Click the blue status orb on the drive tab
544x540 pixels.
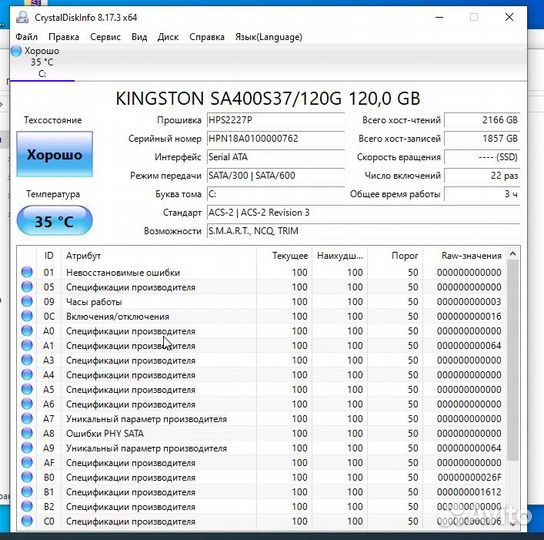pyautogui.click(x=16, y=51)
